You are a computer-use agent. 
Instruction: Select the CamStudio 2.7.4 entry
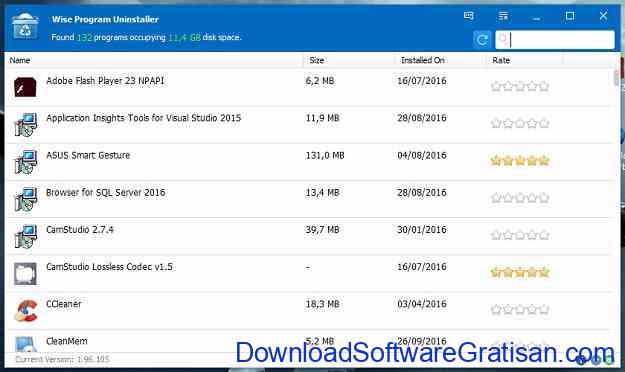coord(80,230)
